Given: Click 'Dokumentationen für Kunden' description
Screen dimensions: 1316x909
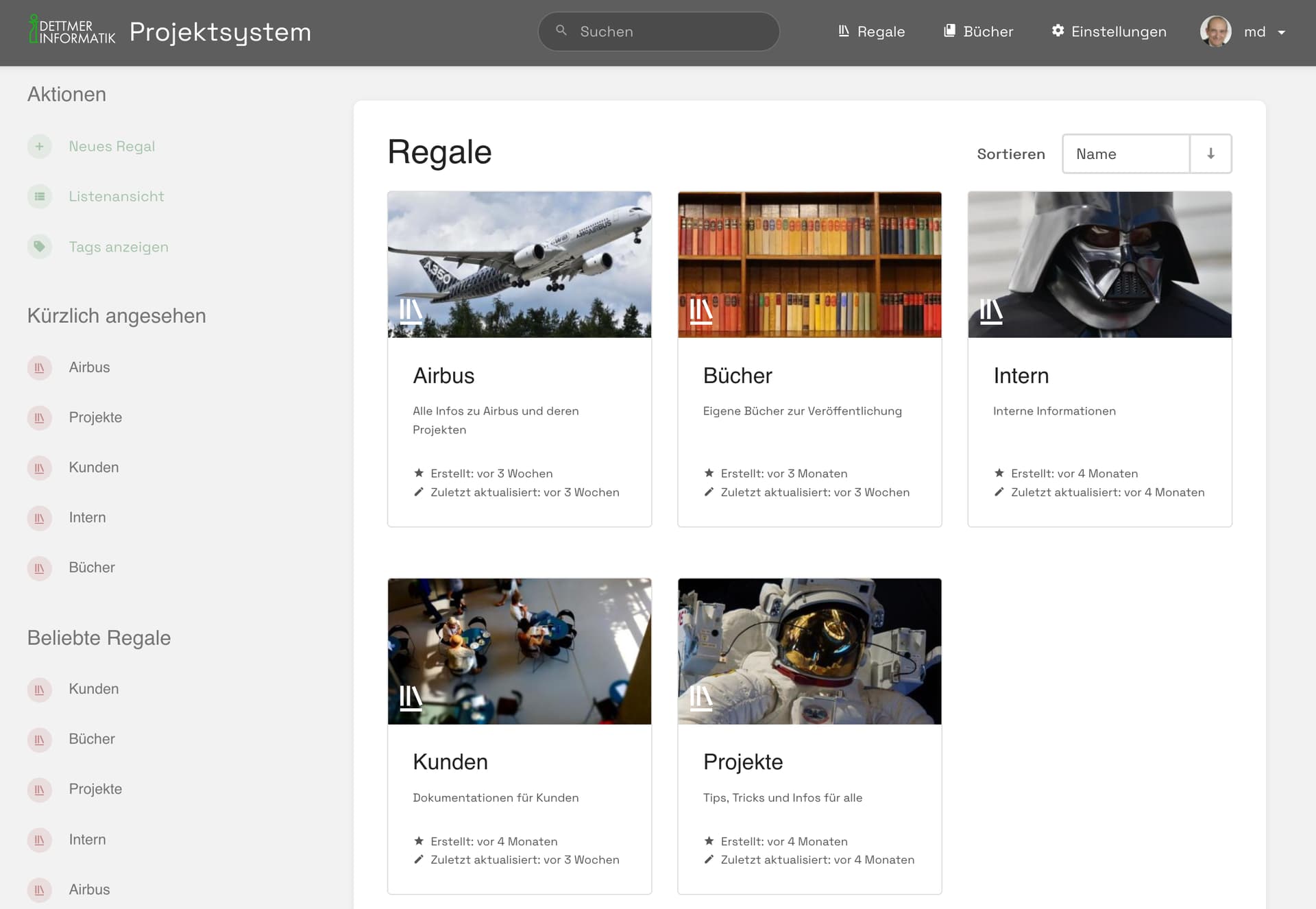Looking at the screenshot, I should tap(496, 798).
